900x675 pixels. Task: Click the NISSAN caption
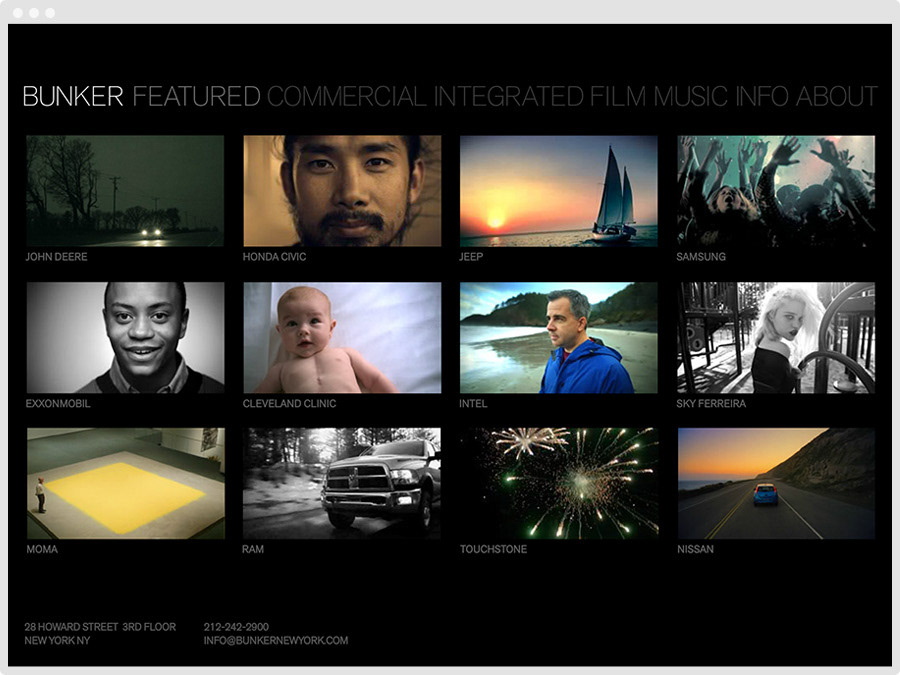tap(696, 549)
